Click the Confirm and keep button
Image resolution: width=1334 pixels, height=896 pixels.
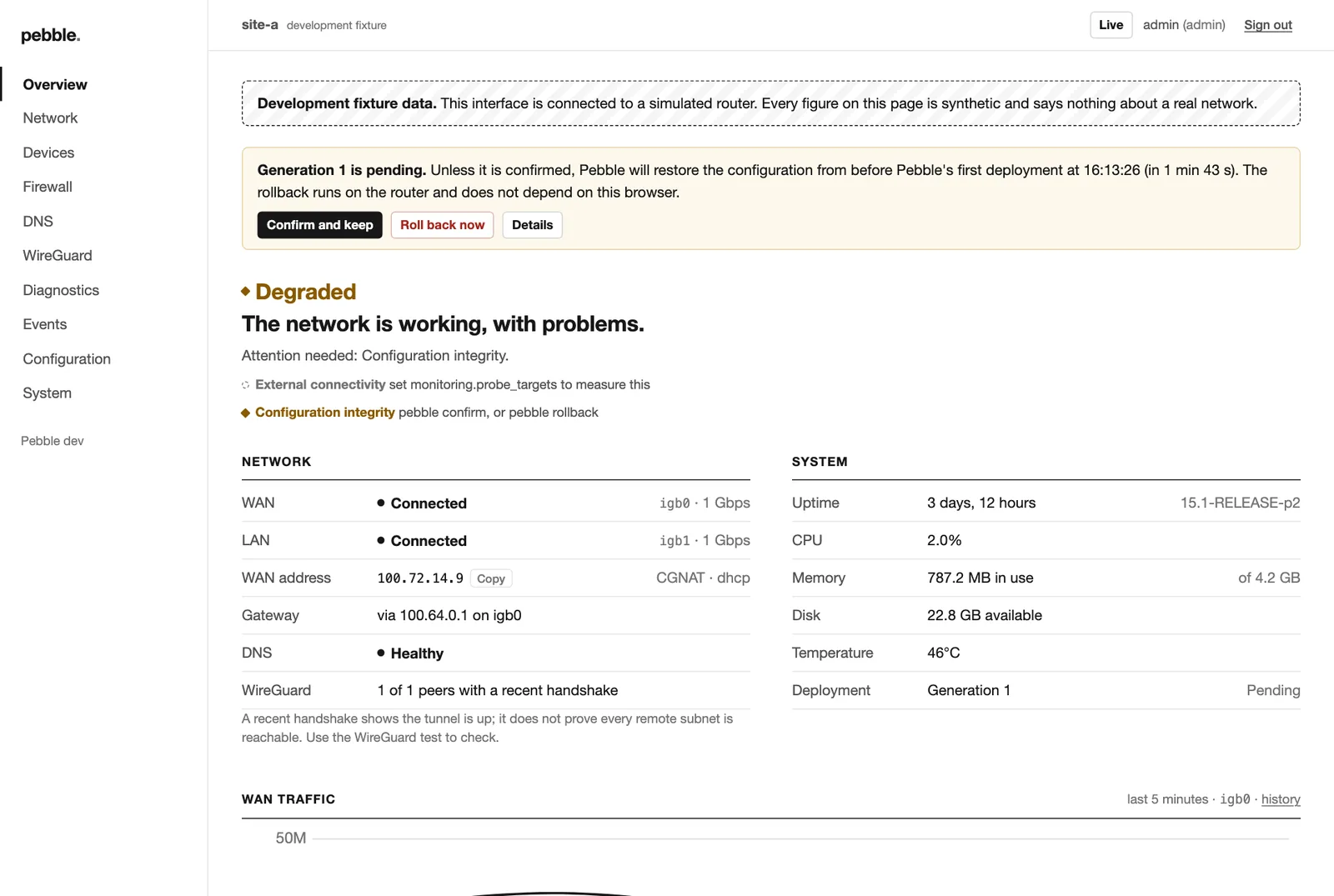(320, 225)
